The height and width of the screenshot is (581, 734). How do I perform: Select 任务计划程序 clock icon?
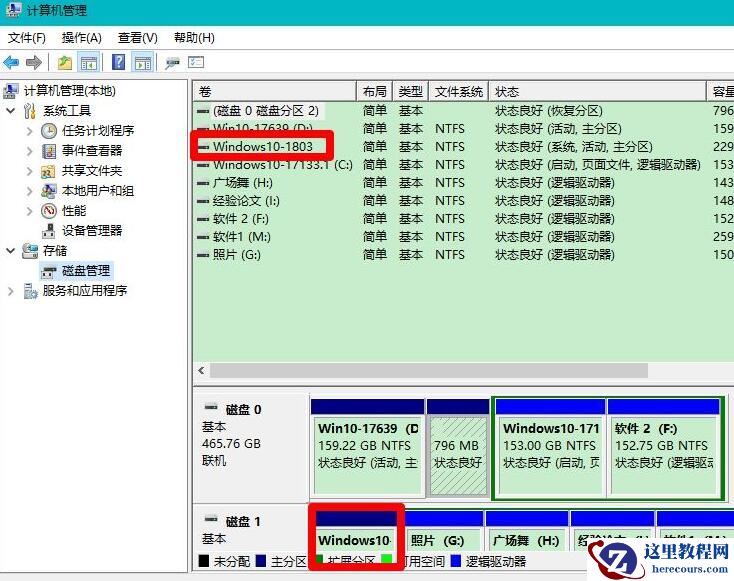[x=49, y=131]
